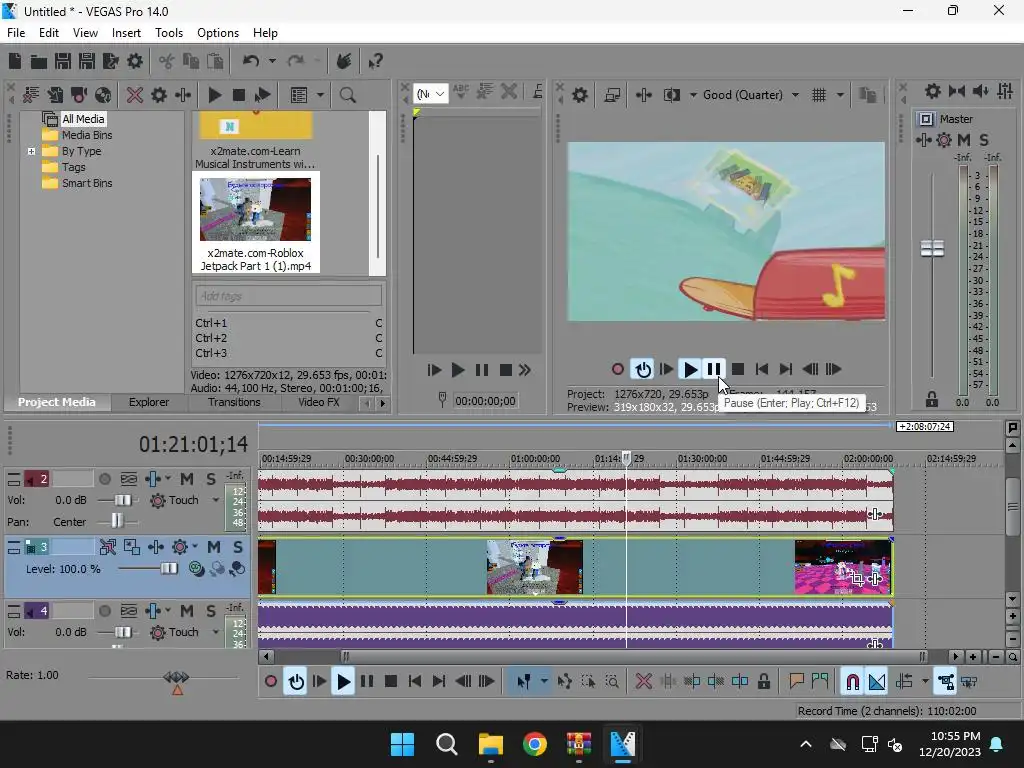This screenshot has height=768, width=1024.
Task: Click track 2 Vol slider handle
Action: [122, 501]
